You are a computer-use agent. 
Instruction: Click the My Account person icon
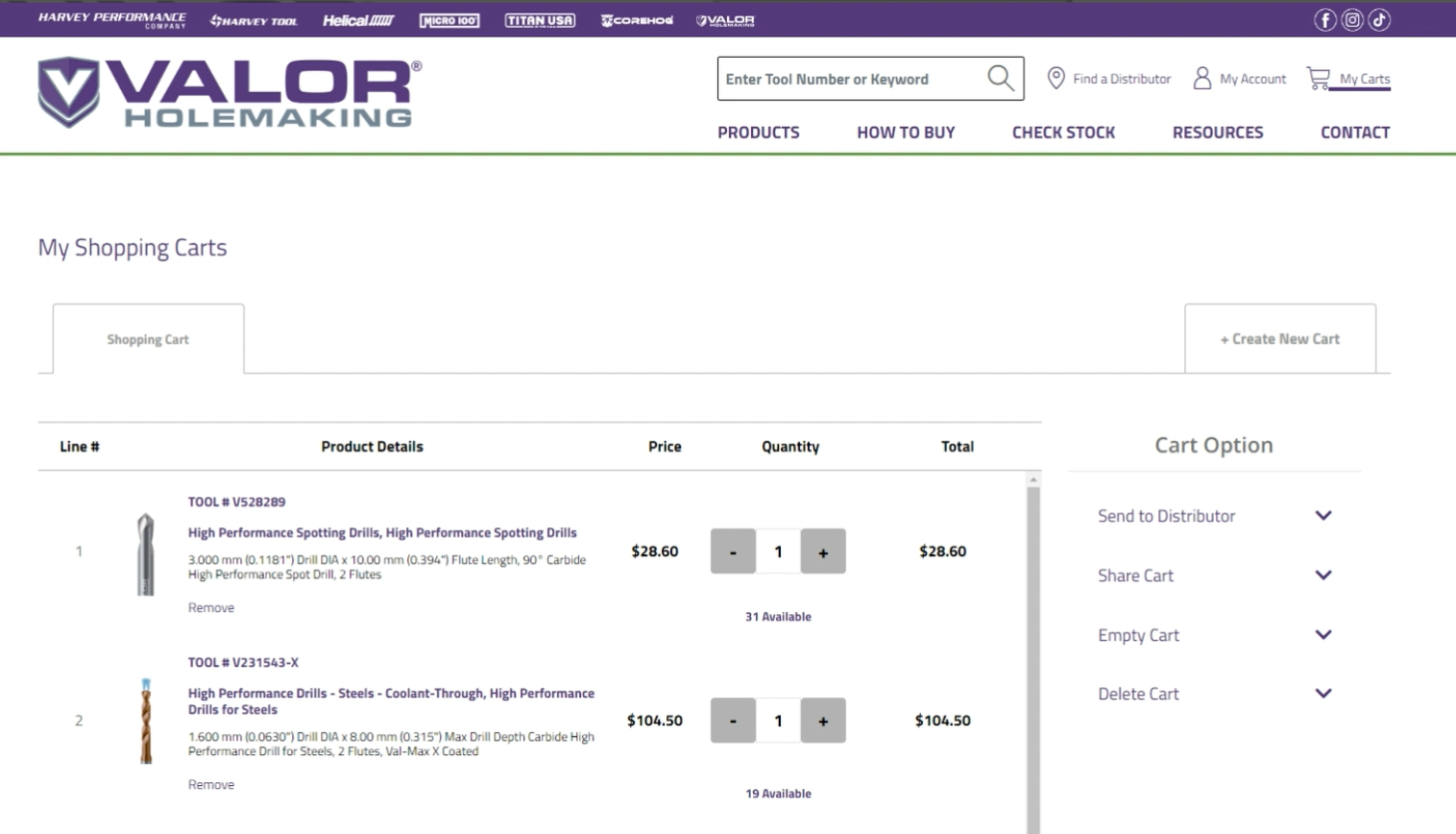click(x=1201, y=79)
